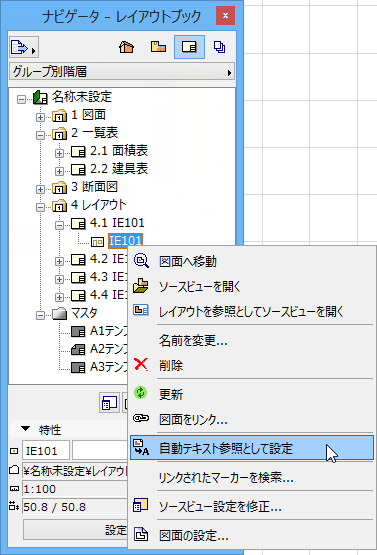Select the 2.2 建具表 layout icon

(78, 170)
